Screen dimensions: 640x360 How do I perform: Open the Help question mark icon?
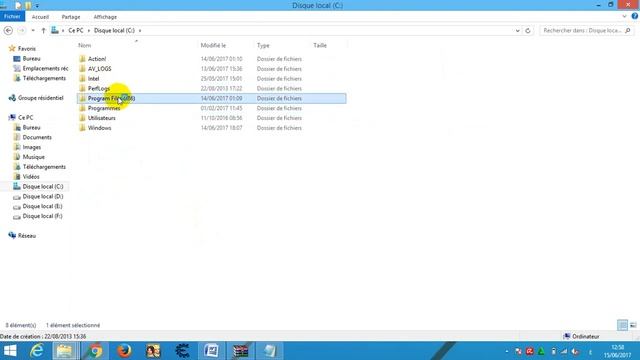[635, 16]
